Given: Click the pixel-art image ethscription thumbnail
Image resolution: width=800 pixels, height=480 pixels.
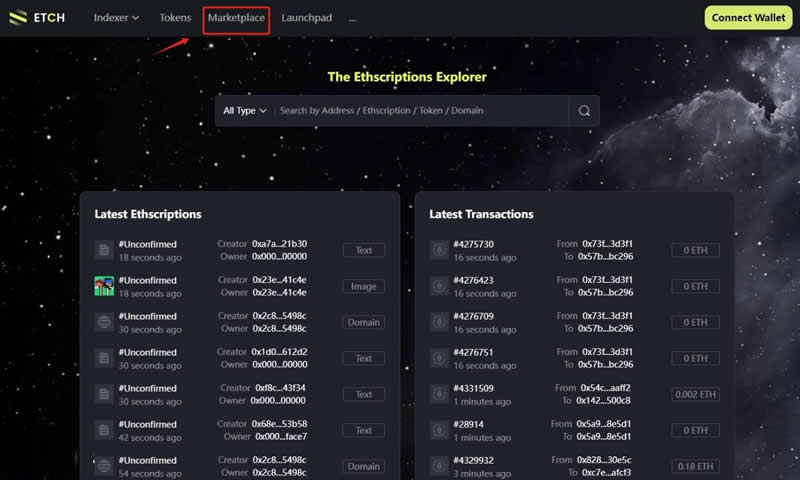Looking at the screenshot, I should pyautogui.click(x=104, y=286).
